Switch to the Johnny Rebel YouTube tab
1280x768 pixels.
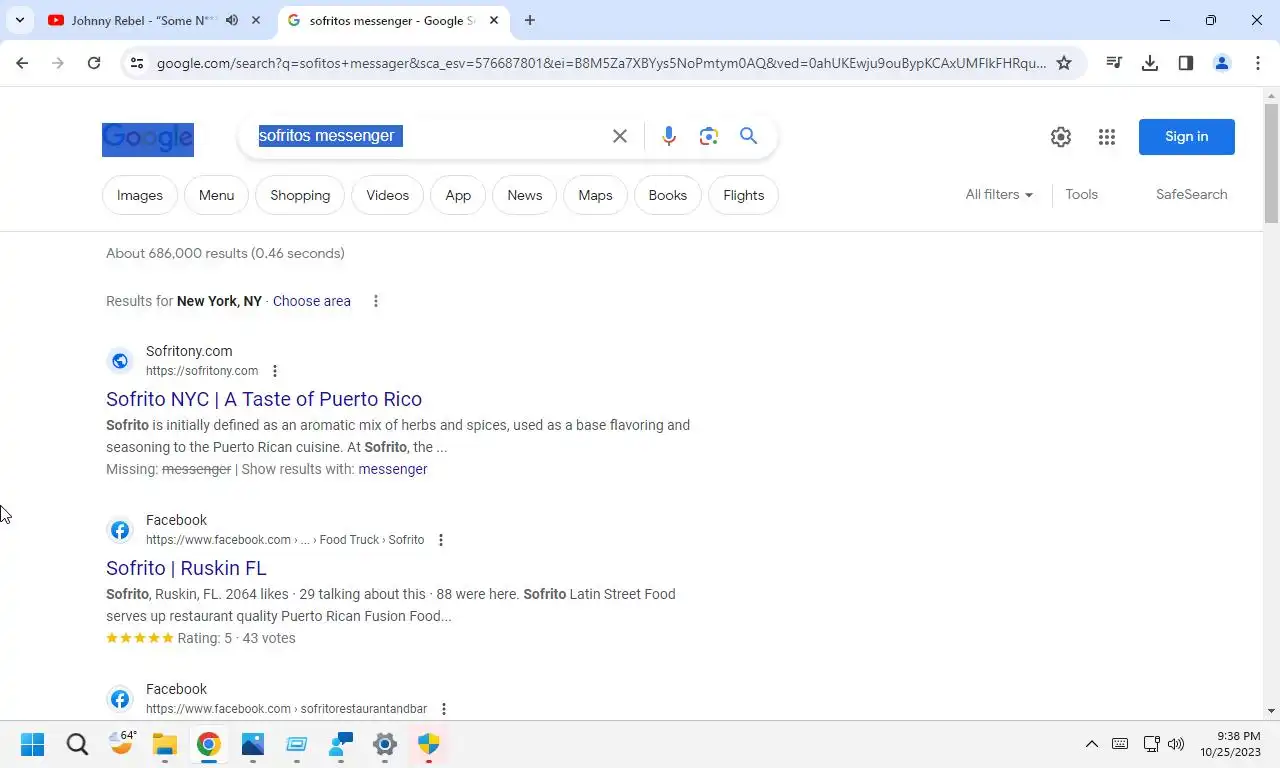click(x=143, y=20)
